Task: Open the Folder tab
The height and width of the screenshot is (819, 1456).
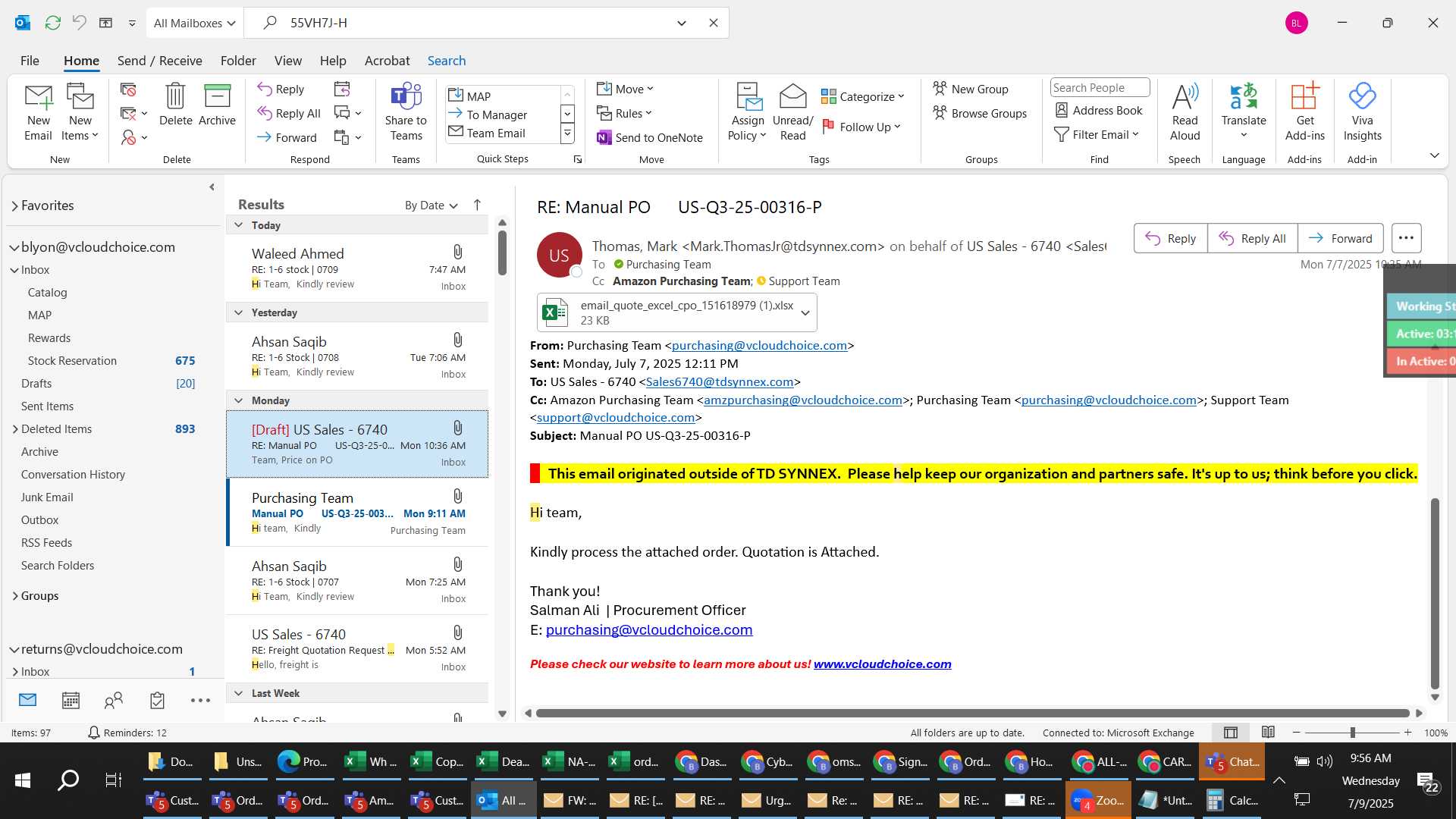Action: (x=238, y=61)
